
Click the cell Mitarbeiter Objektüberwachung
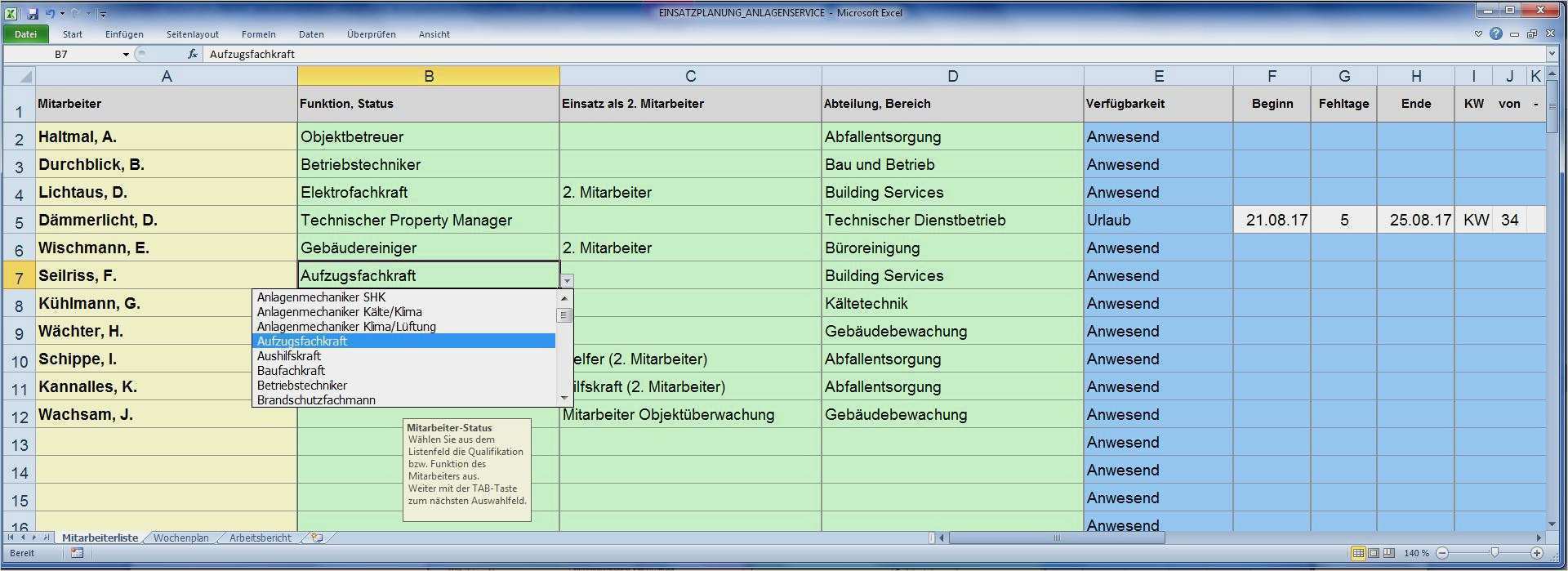[x=691, y=415]
